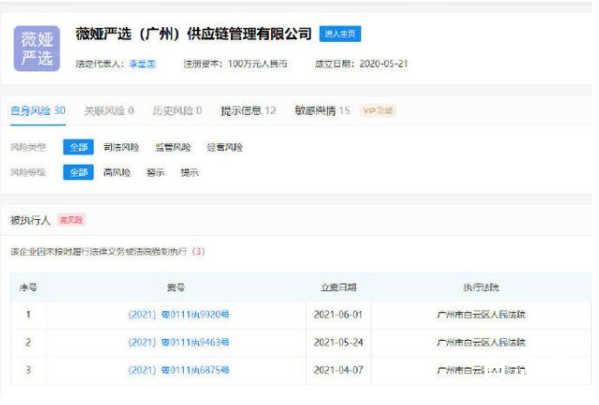Viewport: 599px width, 405px height.
Task: Click the 立案日期 column header
Action: coord(338,287)
